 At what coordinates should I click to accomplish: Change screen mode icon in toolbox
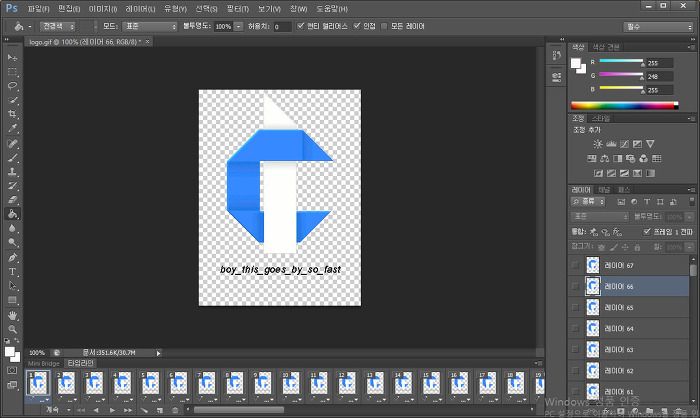(12, 385)
